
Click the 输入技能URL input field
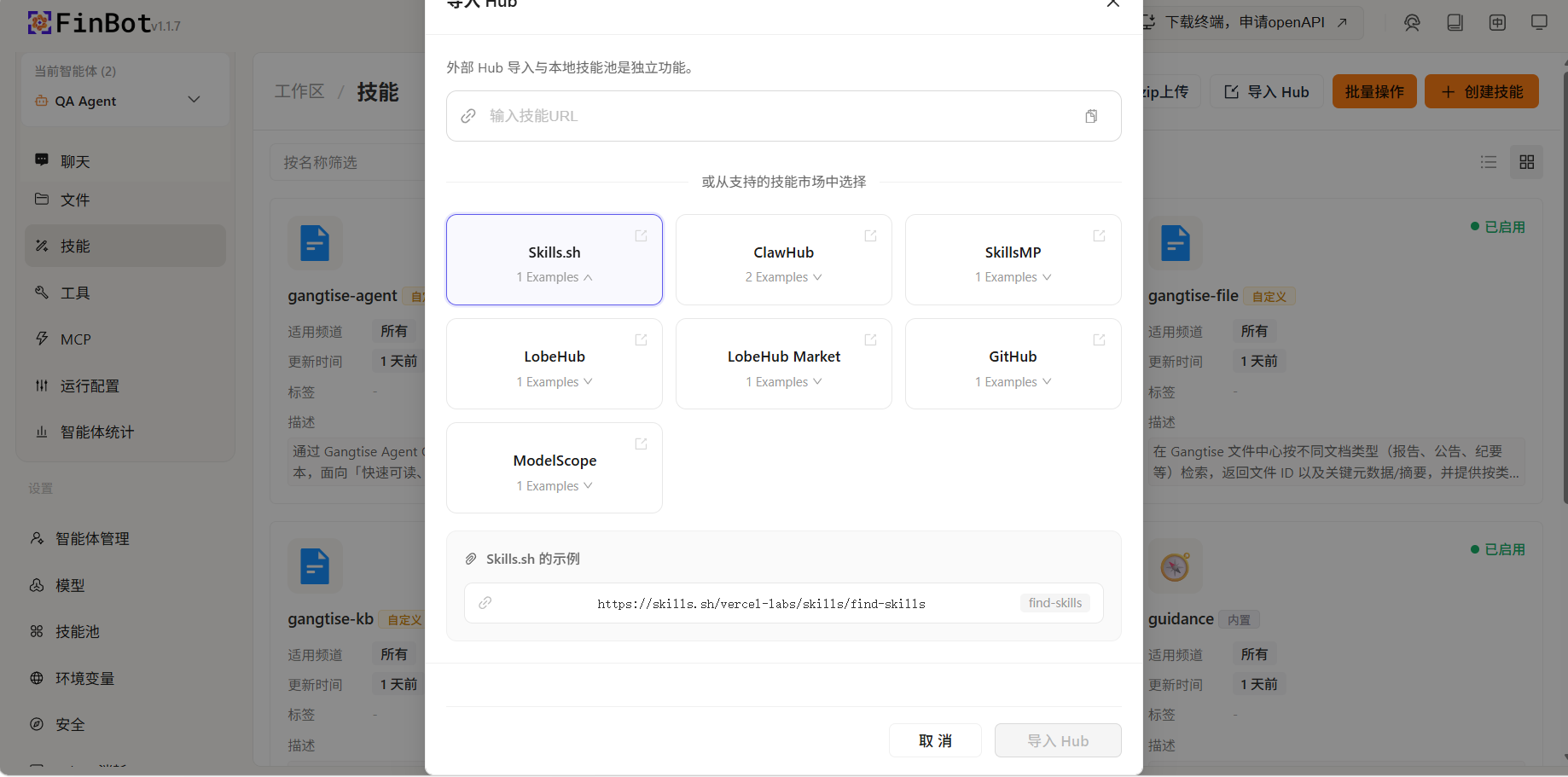(x=784, y=116)
